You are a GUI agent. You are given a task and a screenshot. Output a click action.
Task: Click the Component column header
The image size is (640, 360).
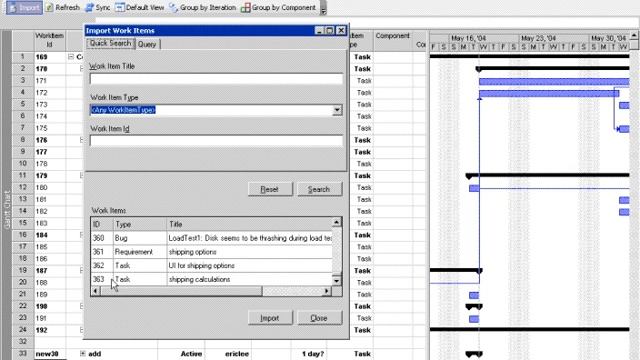(x=393, y=40)
